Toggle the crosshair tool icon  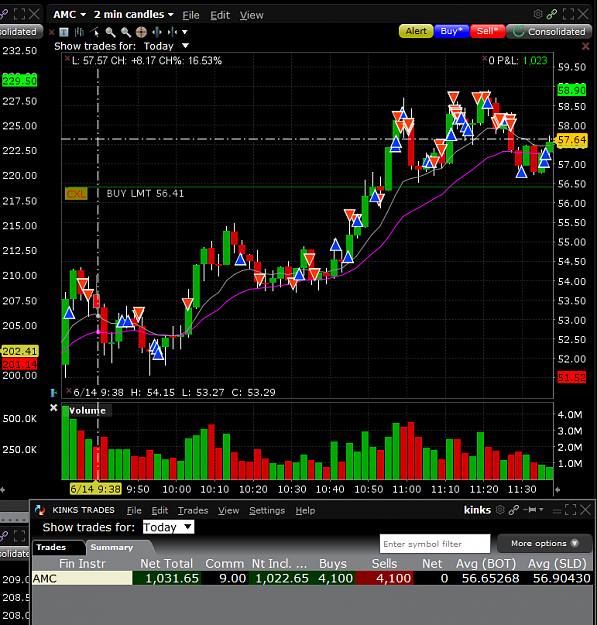tap(141, 32)
